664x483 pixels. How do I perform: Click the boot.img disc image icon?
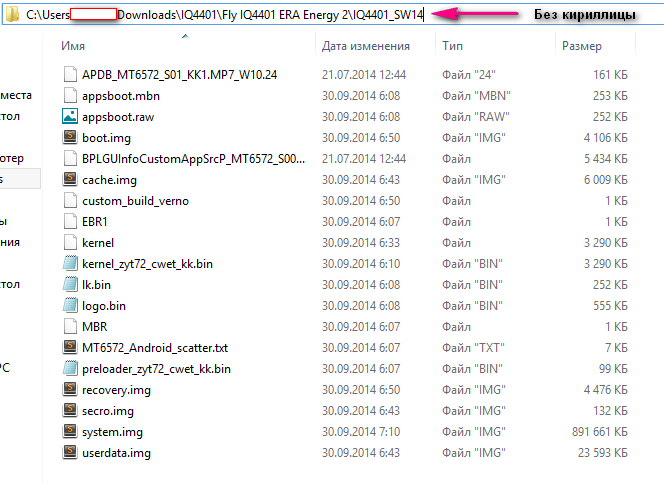[x=69, y=137]
